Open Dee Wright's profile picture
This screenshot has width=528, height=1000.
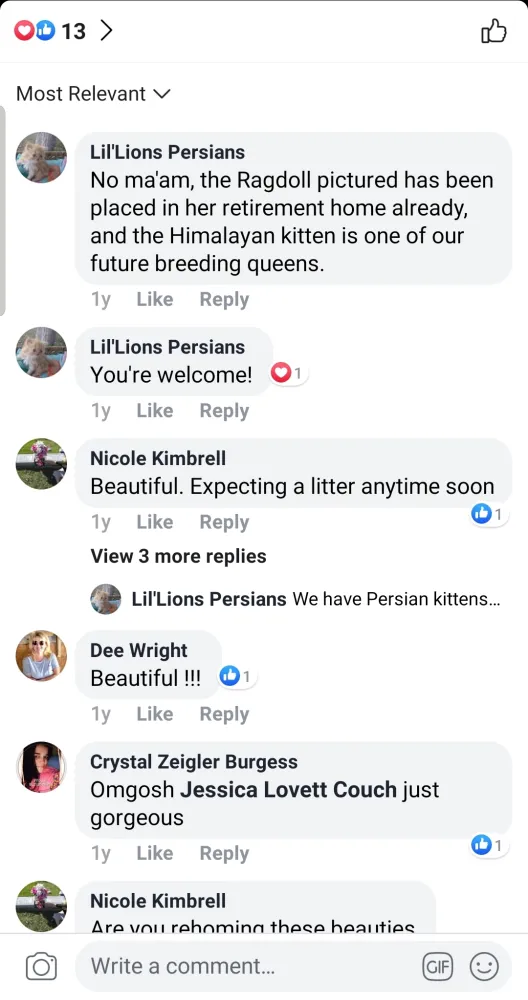(x=41, y=656)
